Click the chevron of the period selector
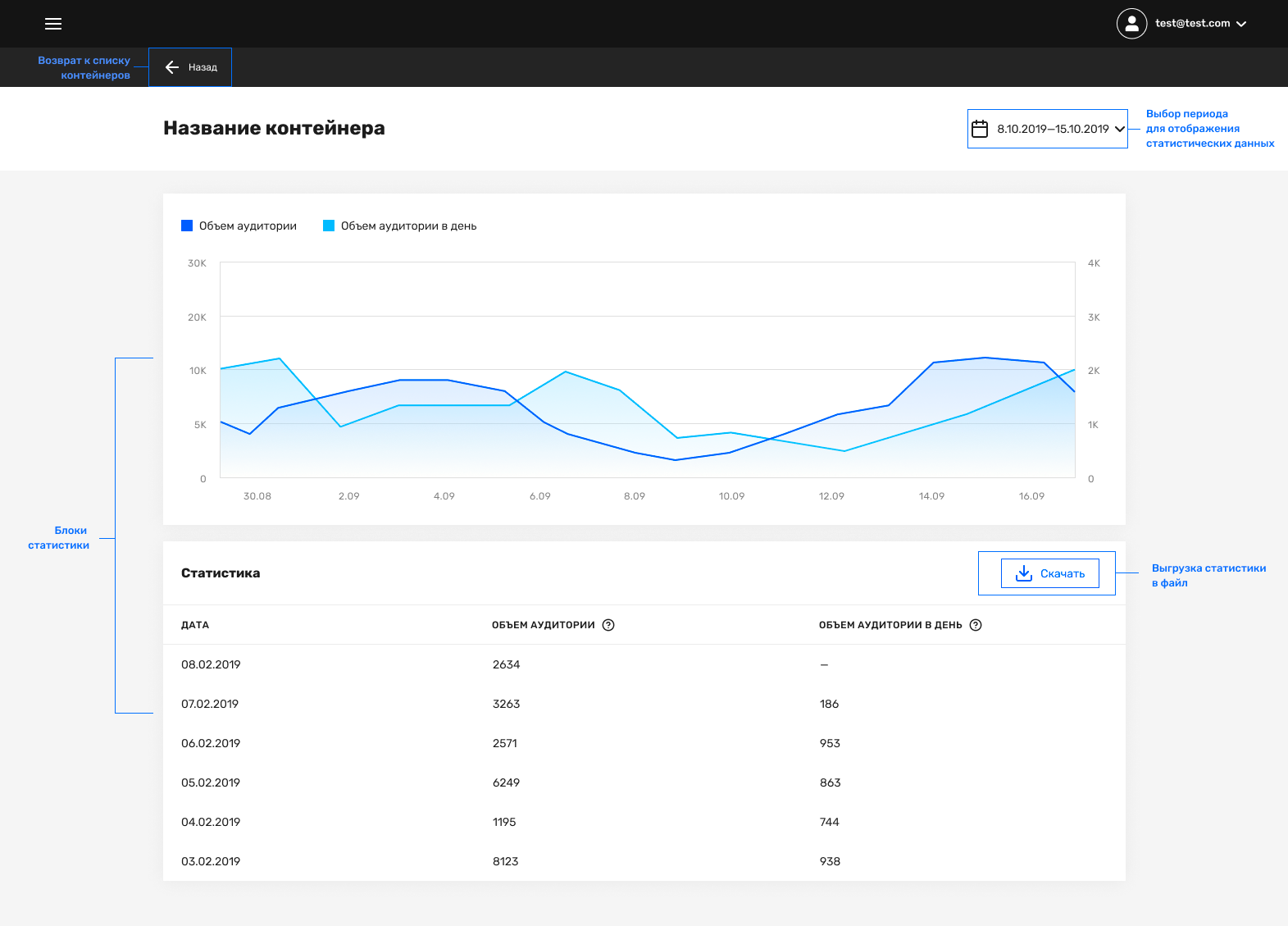Viewport: 1288px width, 926px height. [x=1119, y=129]
